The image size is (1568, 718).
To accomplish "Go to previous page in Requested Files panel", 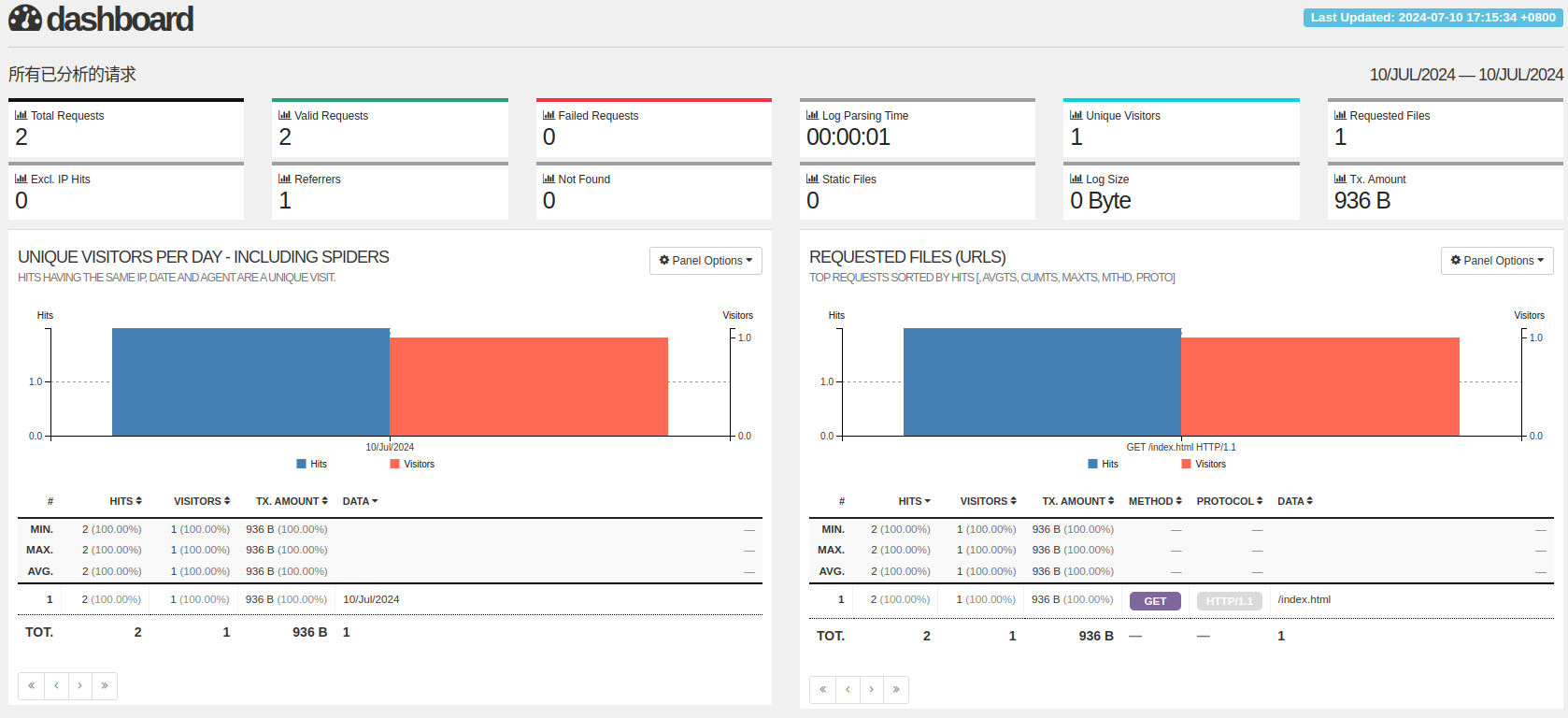I will tap(848, 689).
